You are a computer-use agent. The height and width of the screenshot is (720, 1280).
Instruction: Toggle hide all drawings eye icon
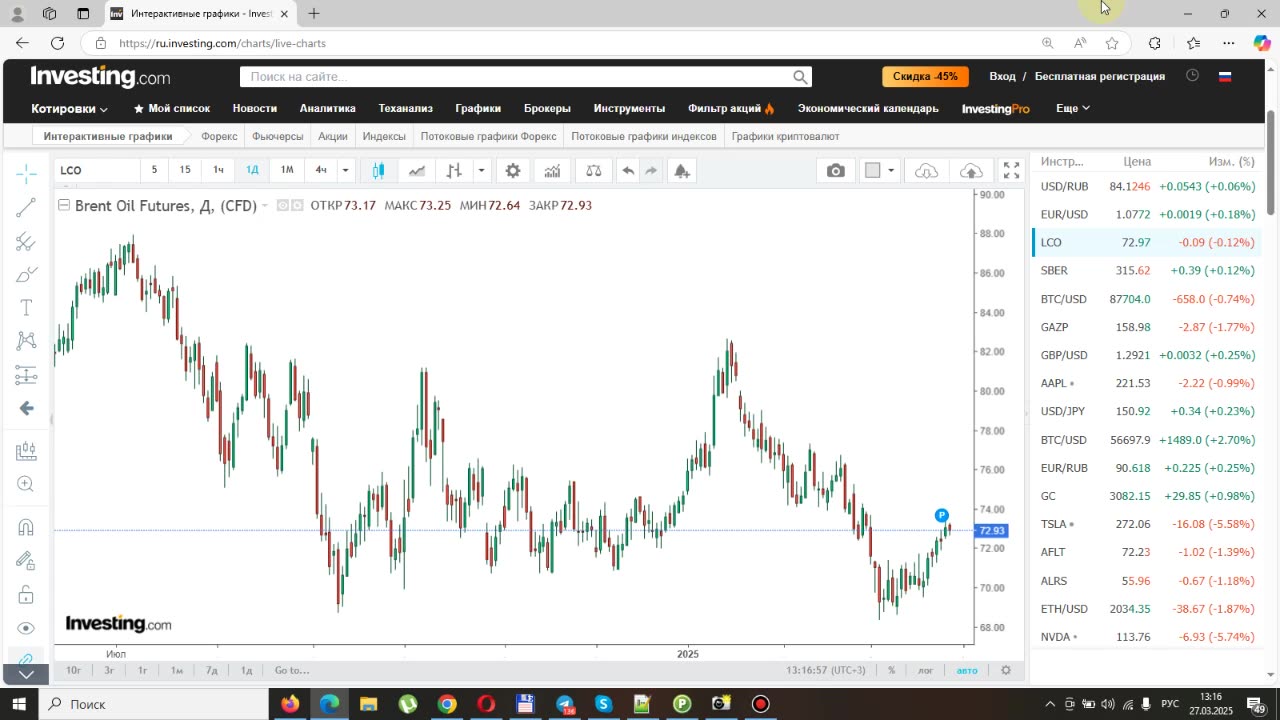point(26,628)
